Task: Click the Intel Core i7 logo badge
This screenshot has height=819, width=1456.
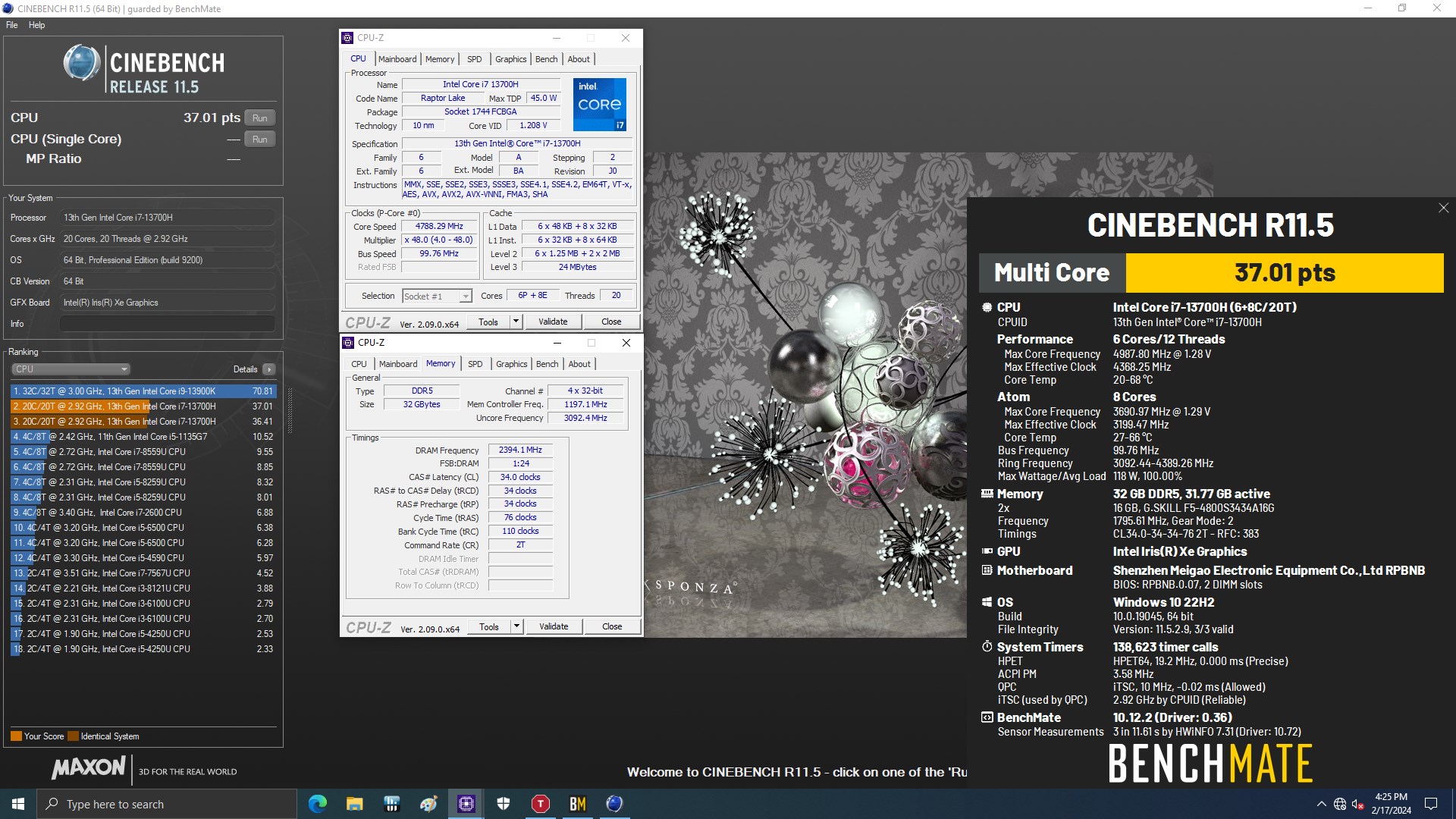Action: tap(599, 105)
